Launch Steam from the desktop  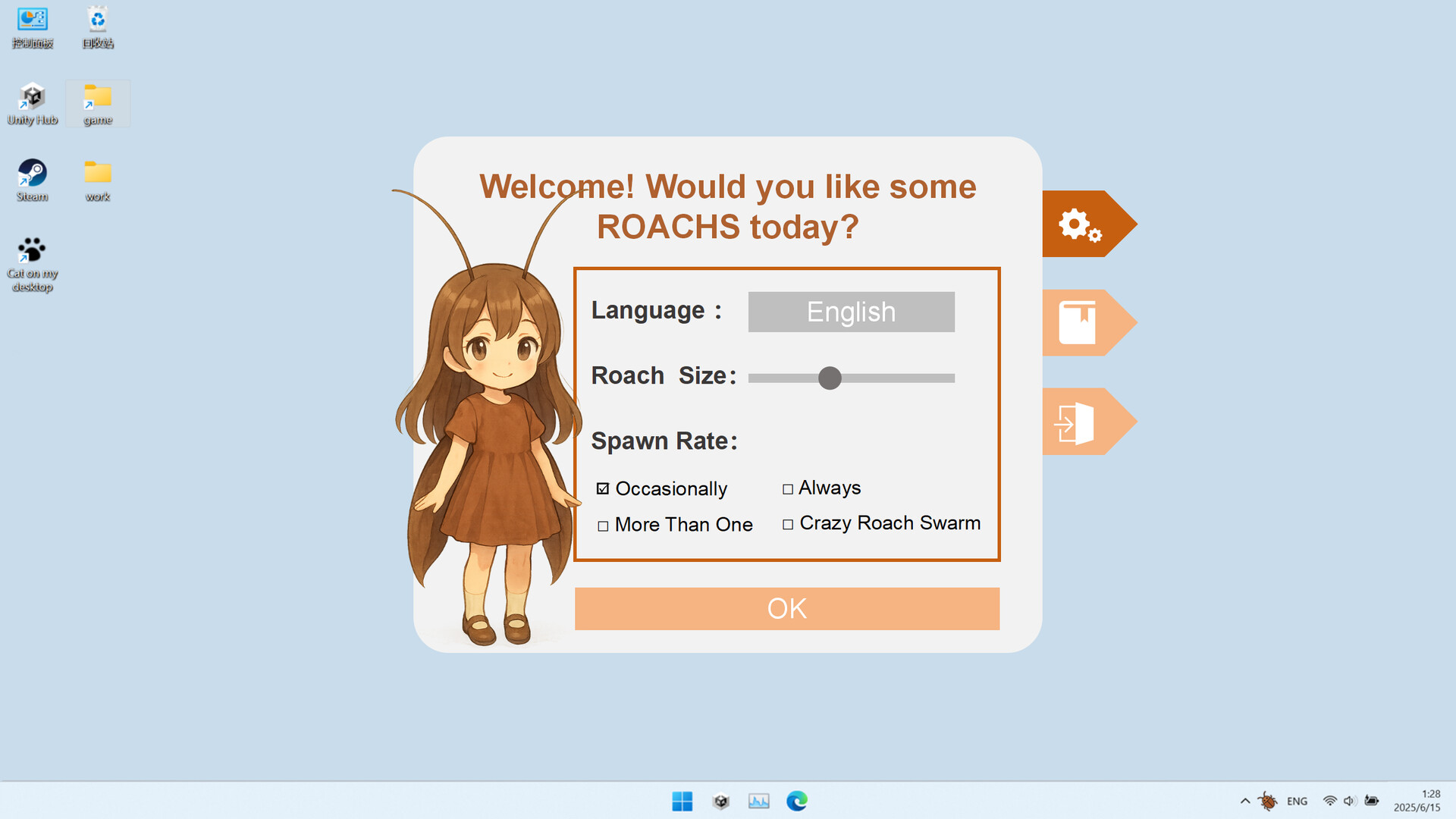32,173
